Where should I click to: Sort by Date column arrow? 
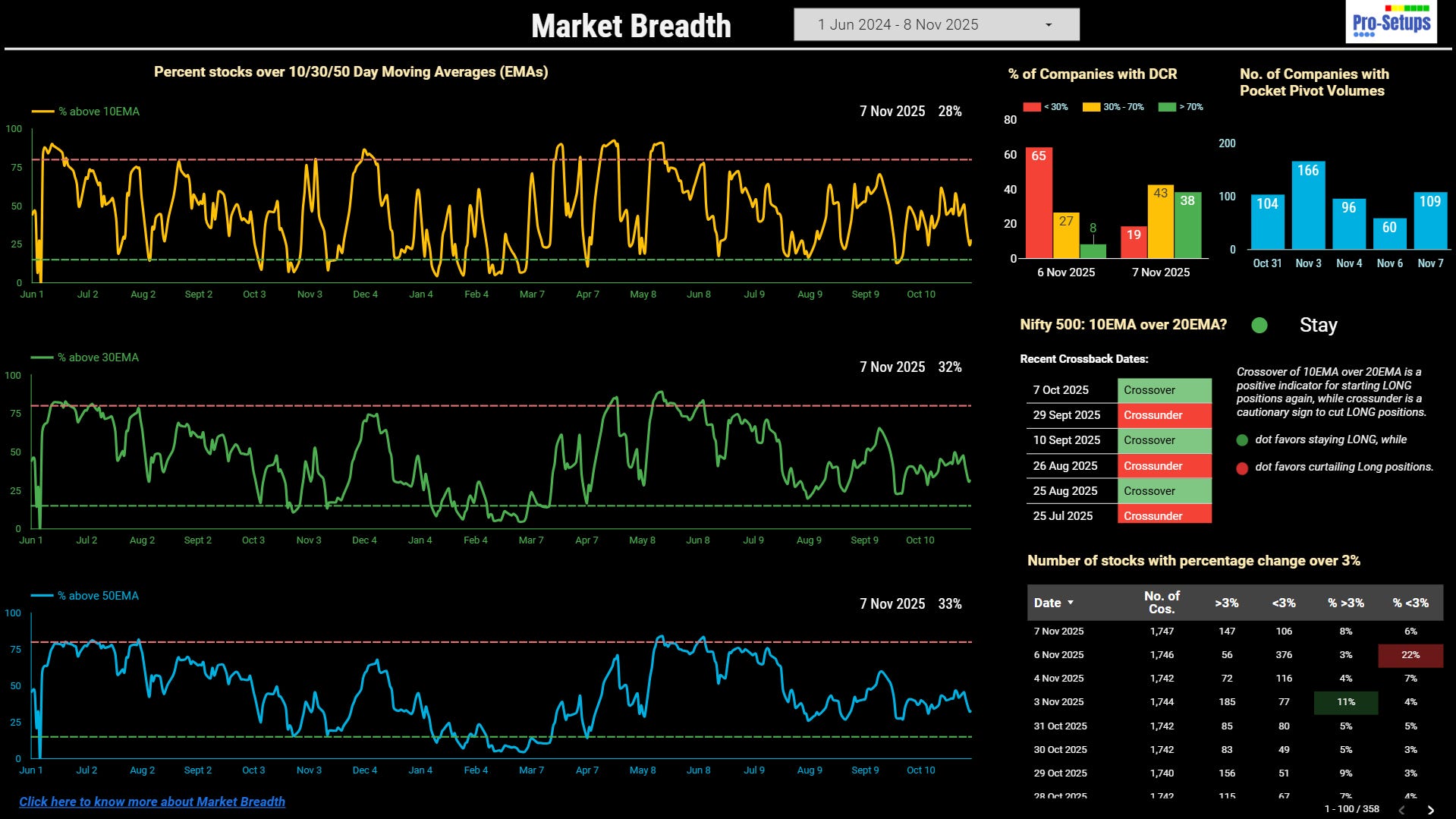(x=1071, y=603)
